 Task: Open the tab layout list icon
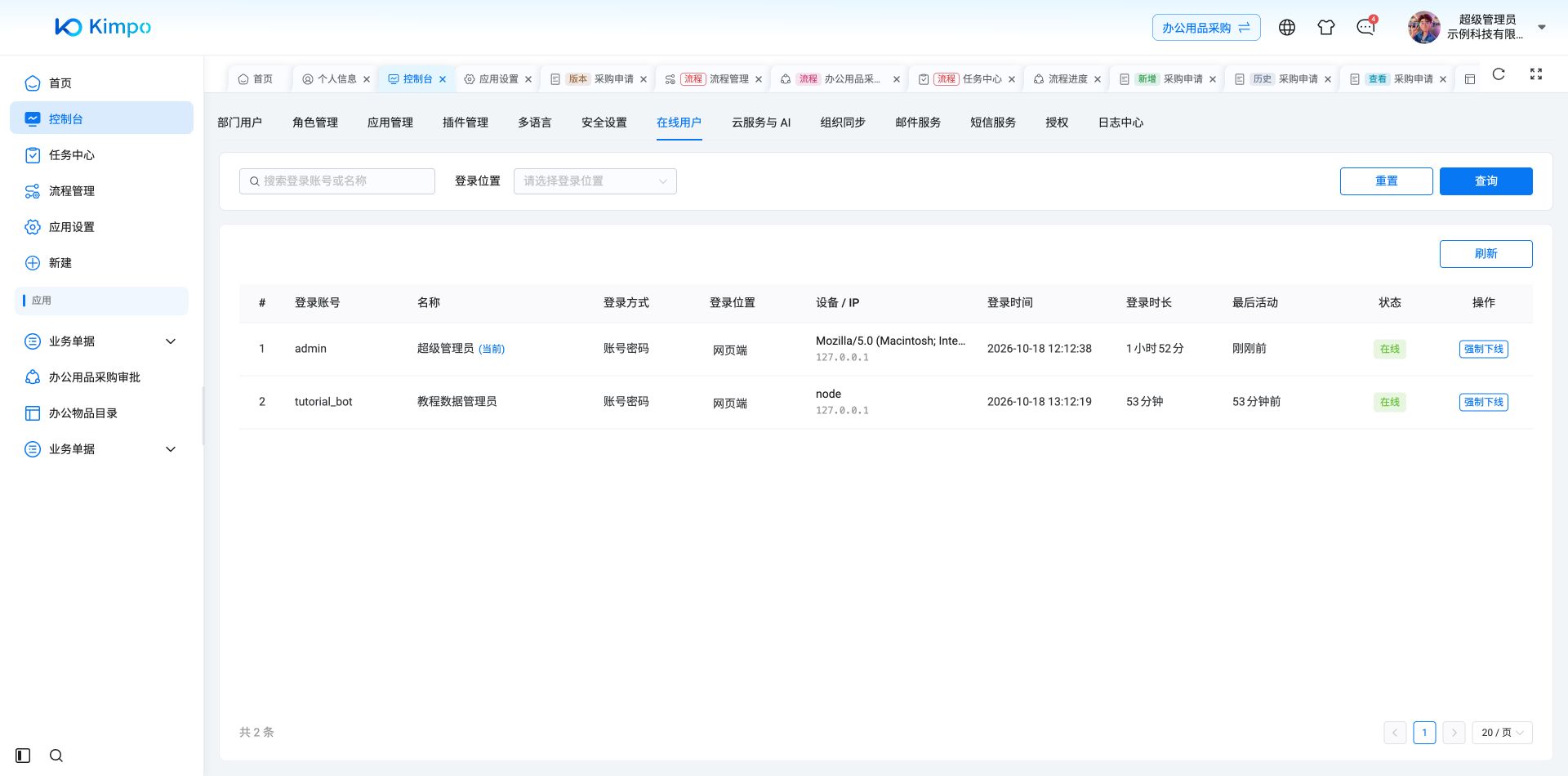coord(1470,79)
